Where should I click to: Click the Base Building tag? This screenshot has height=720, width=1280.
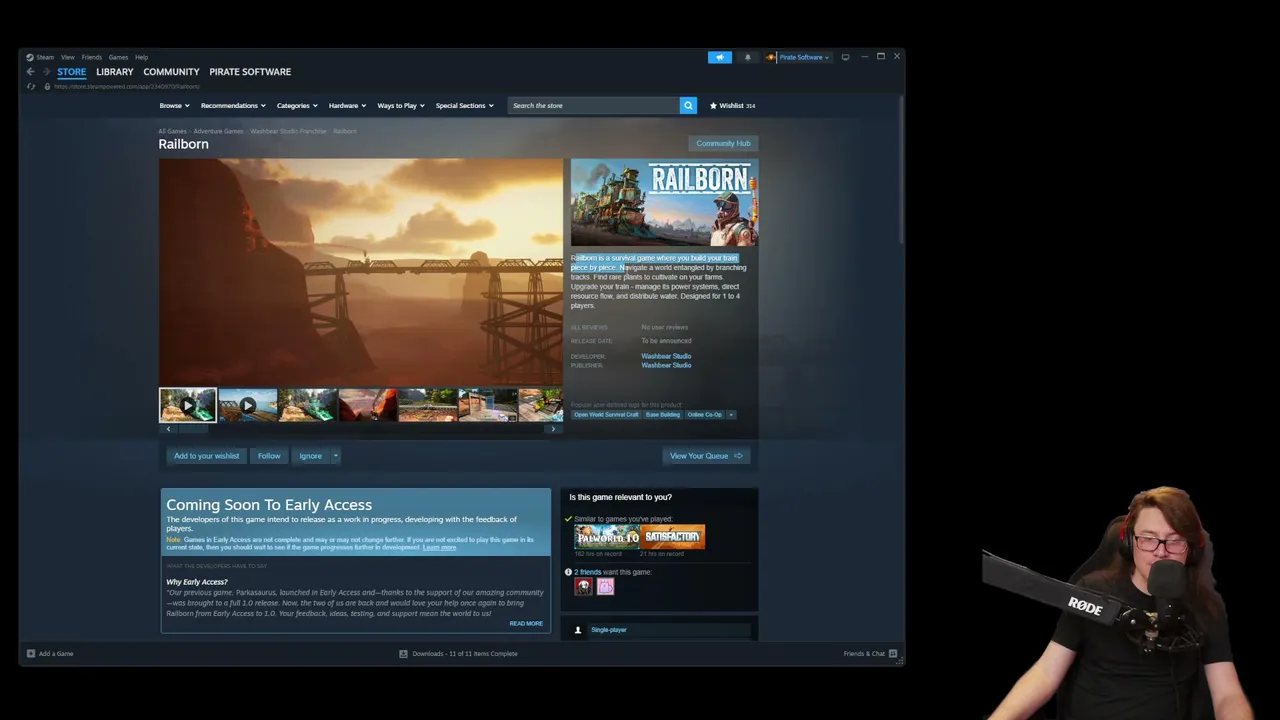tap(663, 414)
